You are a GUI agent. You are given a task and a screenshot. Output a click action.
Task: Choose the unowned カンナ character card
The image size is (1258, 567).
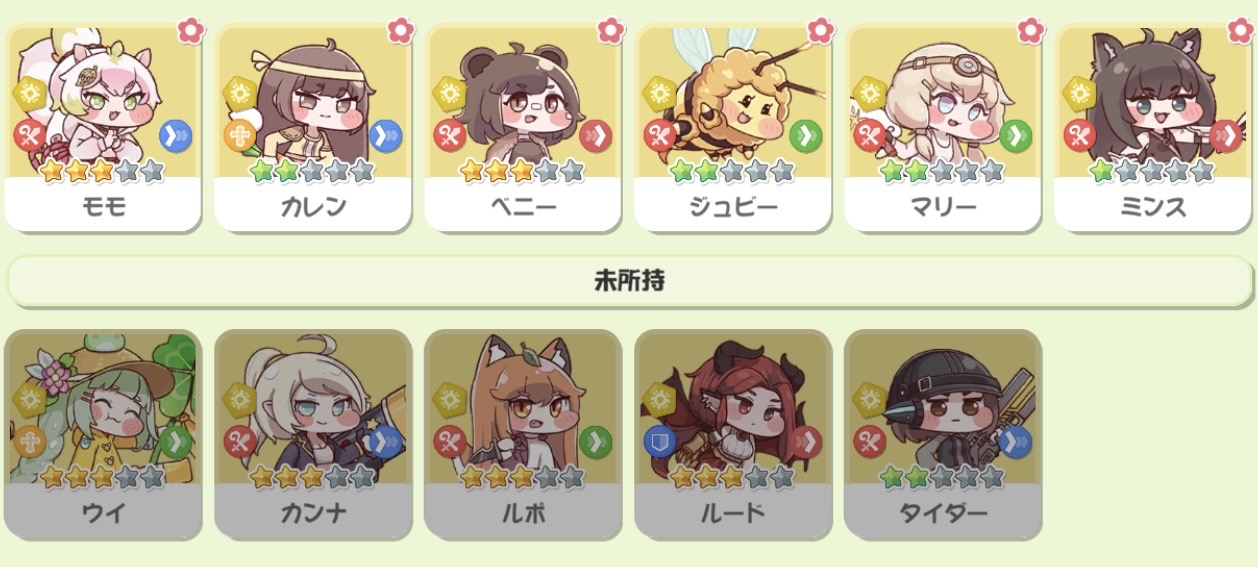click(x=312, y=433)
